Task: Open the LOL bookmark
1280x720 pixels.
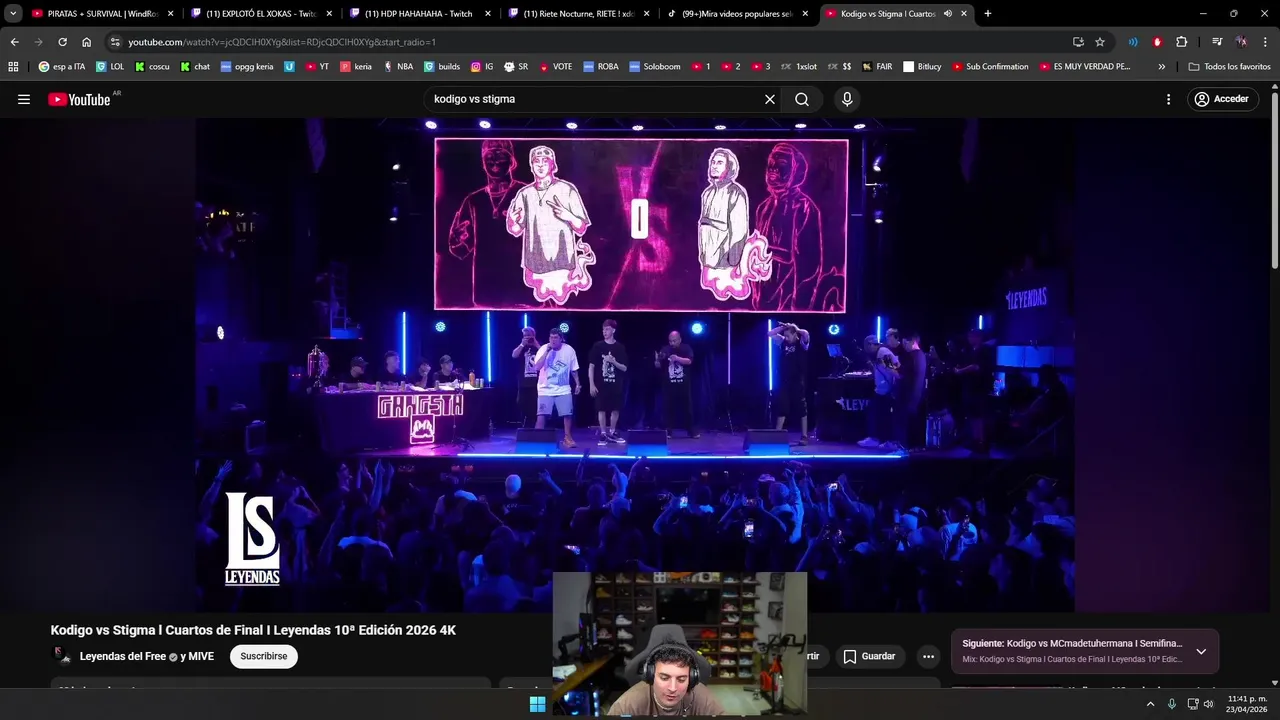Action: (x=110, y=67)
